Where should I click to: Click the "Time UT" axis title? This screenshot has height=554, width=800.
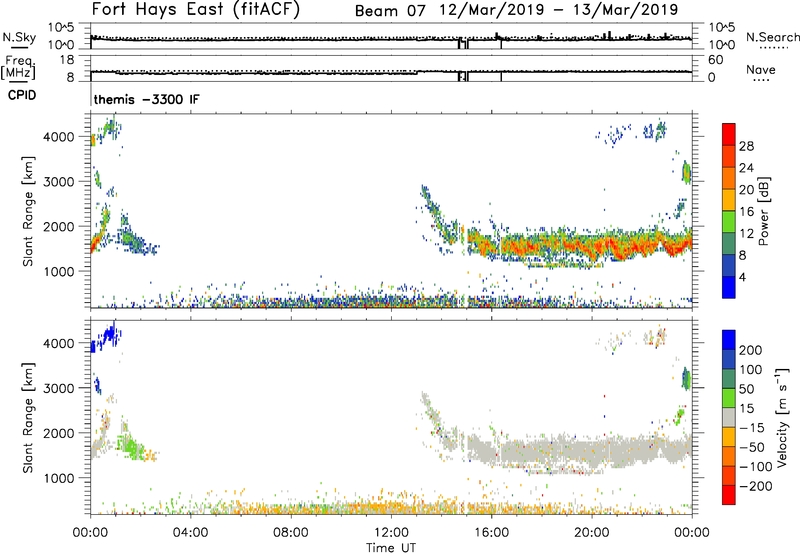pyautogui.click(x=391, y=548)
